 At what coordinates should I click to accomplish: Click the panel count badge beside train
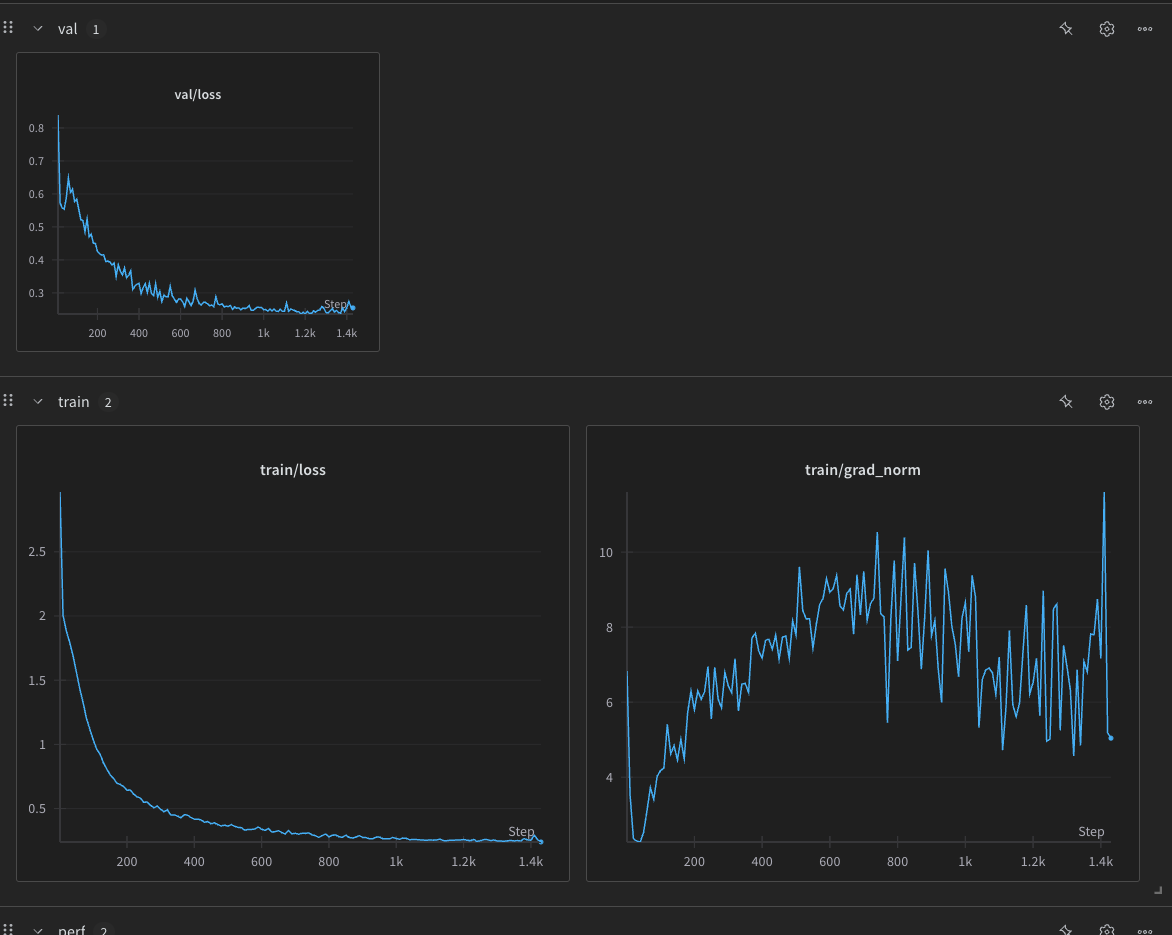point(108,402)
